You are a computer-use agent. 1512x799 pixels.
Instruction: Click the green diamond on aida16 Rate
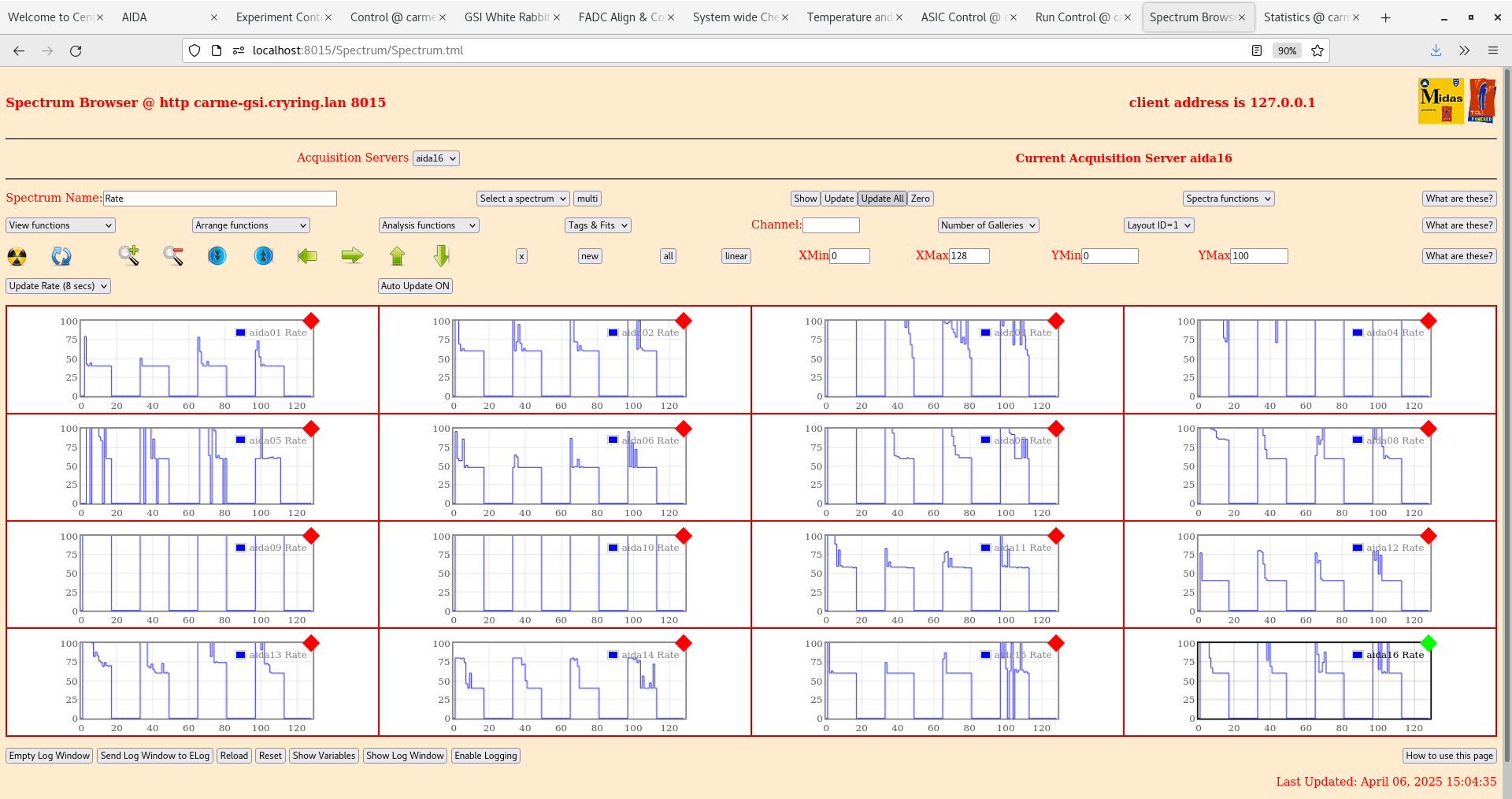click(x=1429, y=643)
